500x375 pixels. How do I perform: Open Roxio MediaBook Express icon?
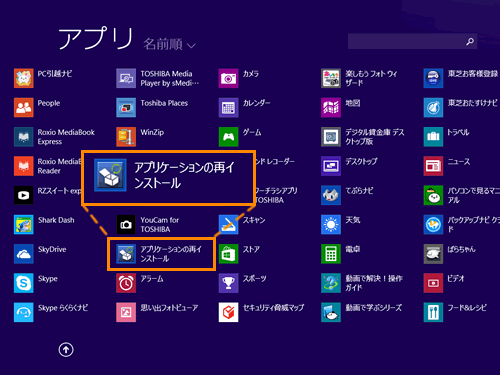tap(24, 137)
